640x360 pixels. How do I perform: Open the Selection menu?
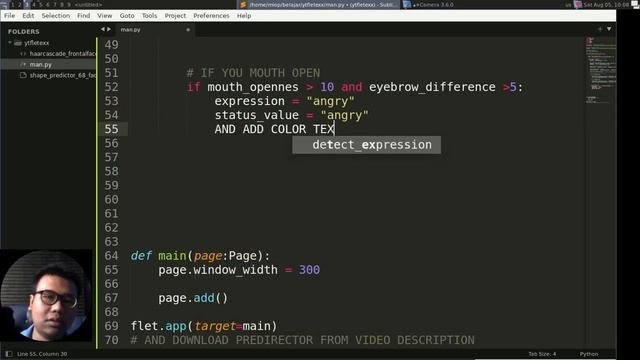click(56, 16)
